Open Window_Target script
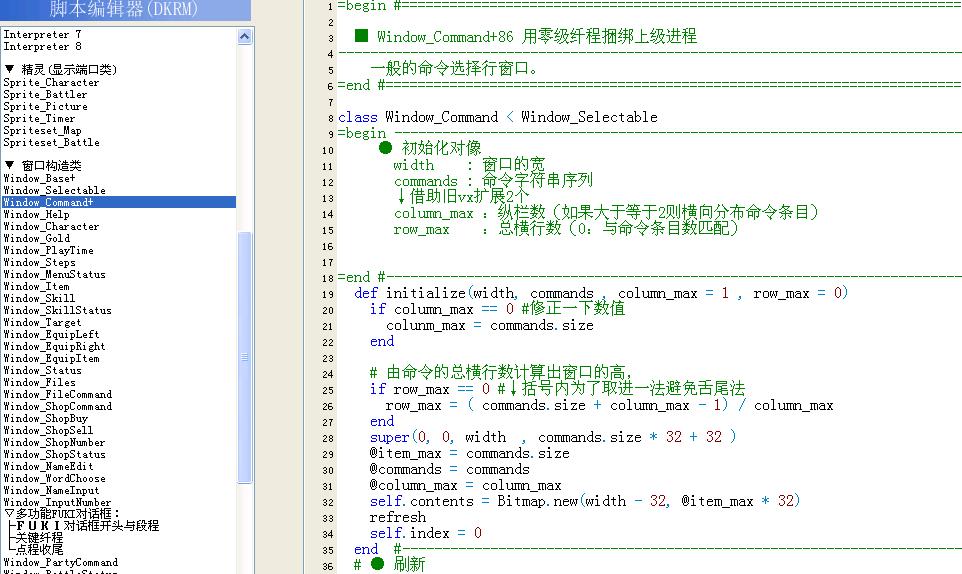The width and height of the screenshot is (962, 574). 42,323
